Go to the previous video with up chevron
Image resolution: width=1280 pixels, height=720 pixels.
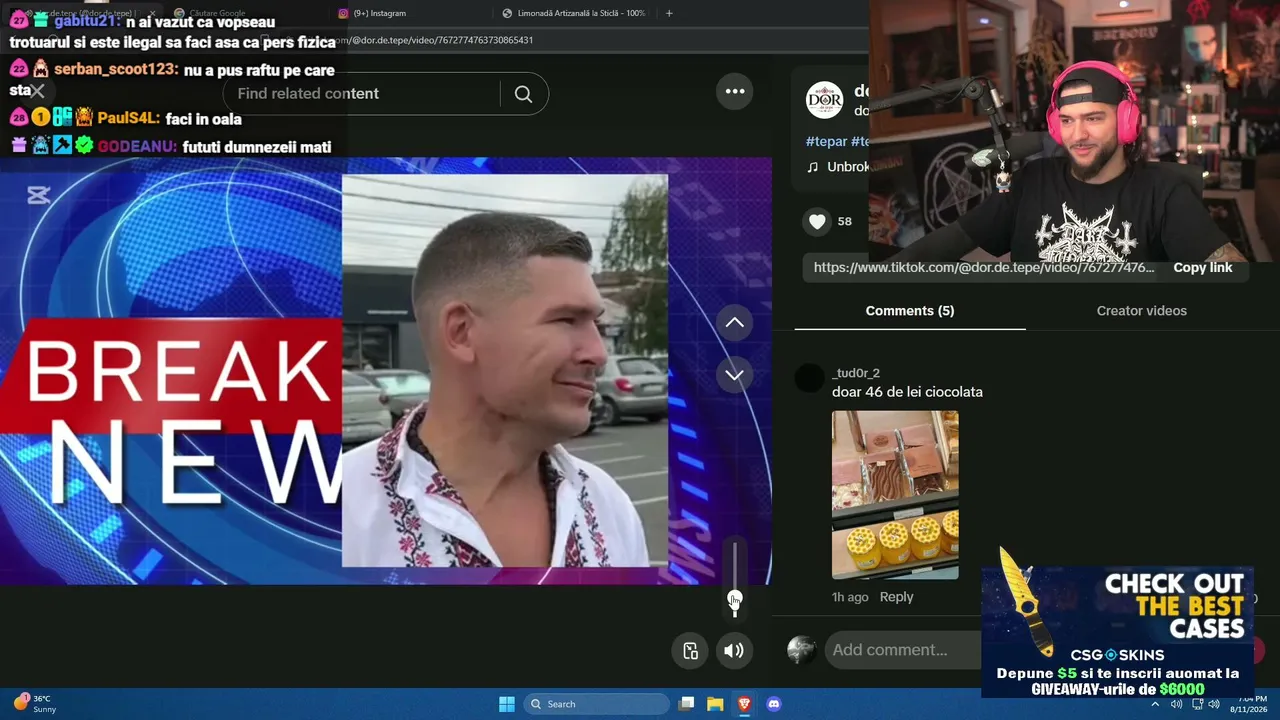(735, 323)
